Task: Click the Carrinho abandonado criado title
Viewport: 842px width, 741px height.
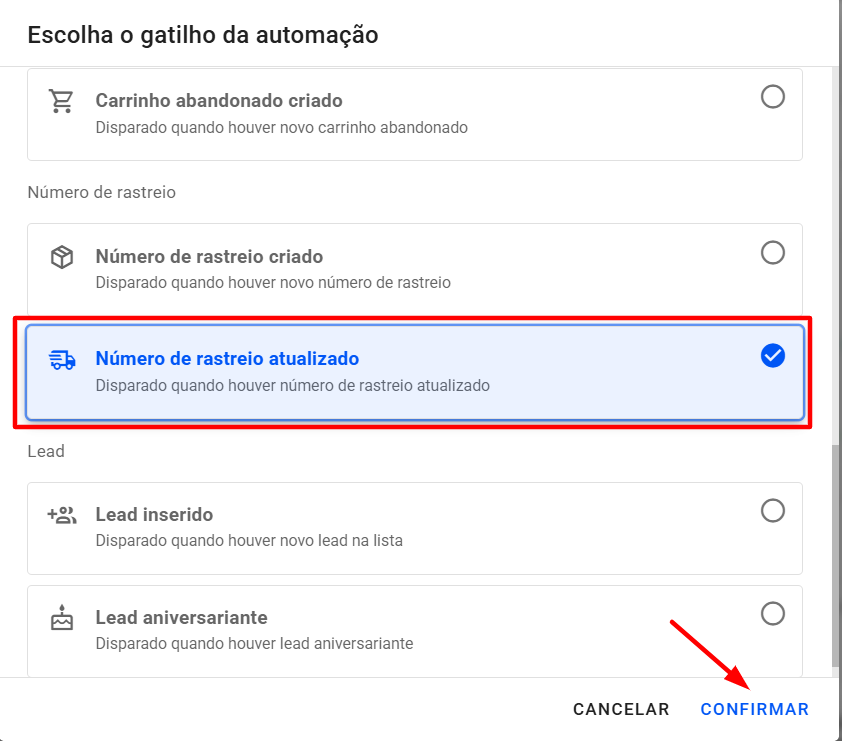Action: [219, 101]
